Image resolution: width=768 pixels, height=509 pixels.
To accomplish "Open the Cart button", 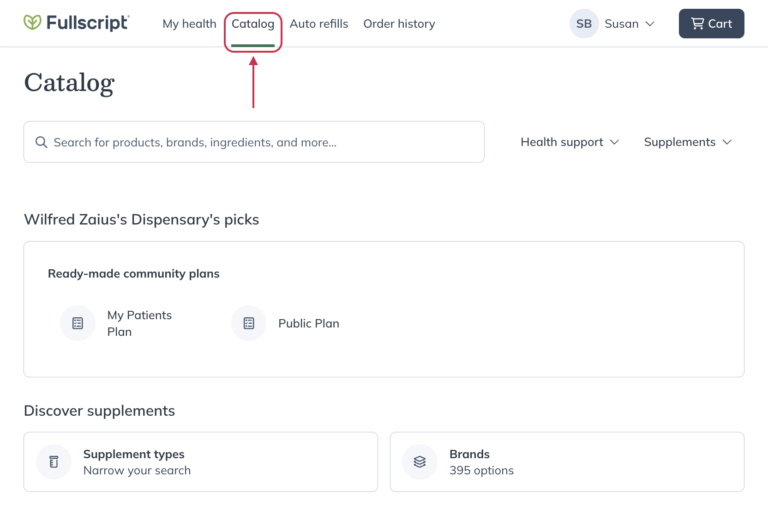I will (x=711, y=24).
